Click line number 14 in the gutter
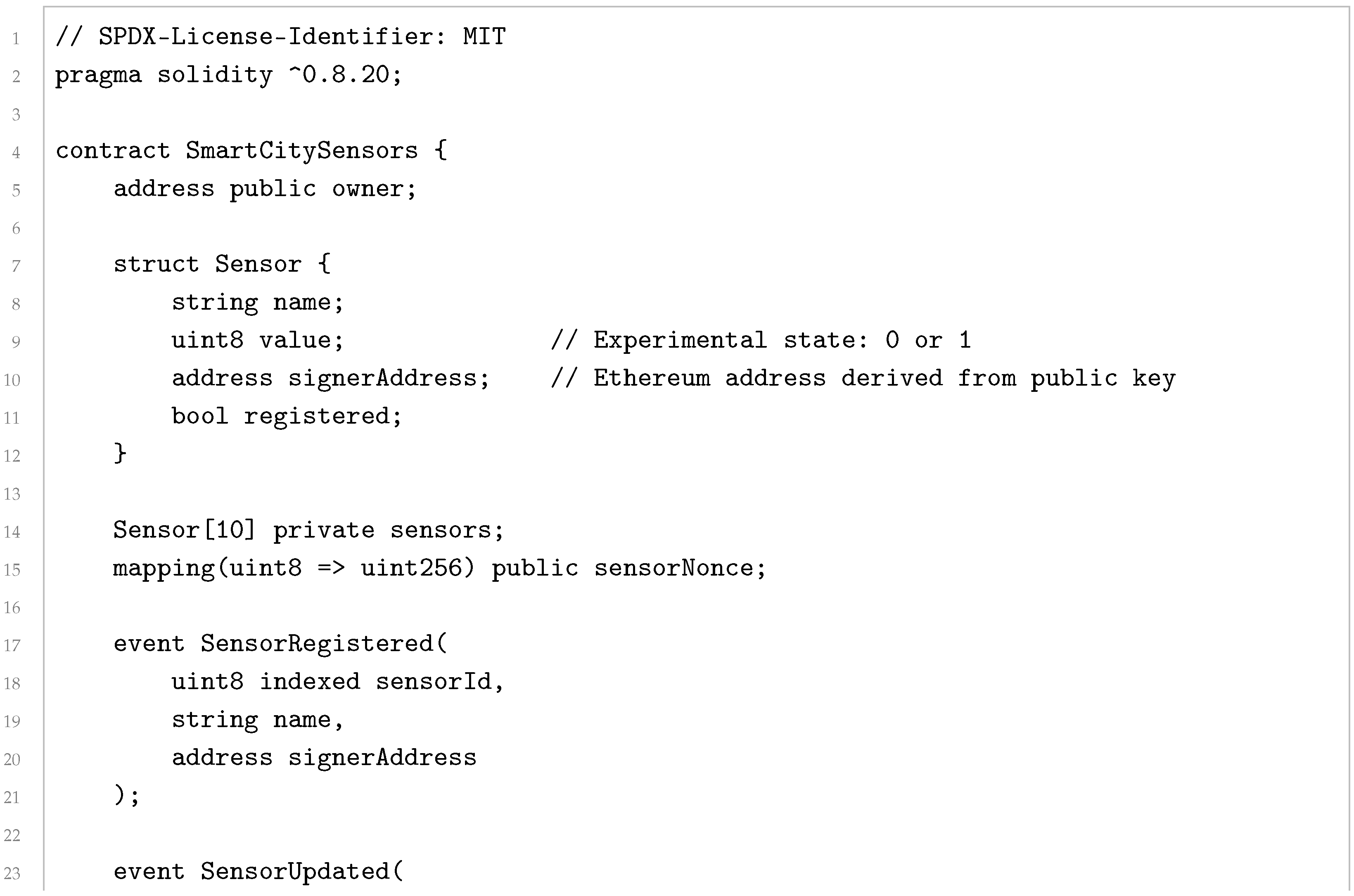 click(12, 533)
